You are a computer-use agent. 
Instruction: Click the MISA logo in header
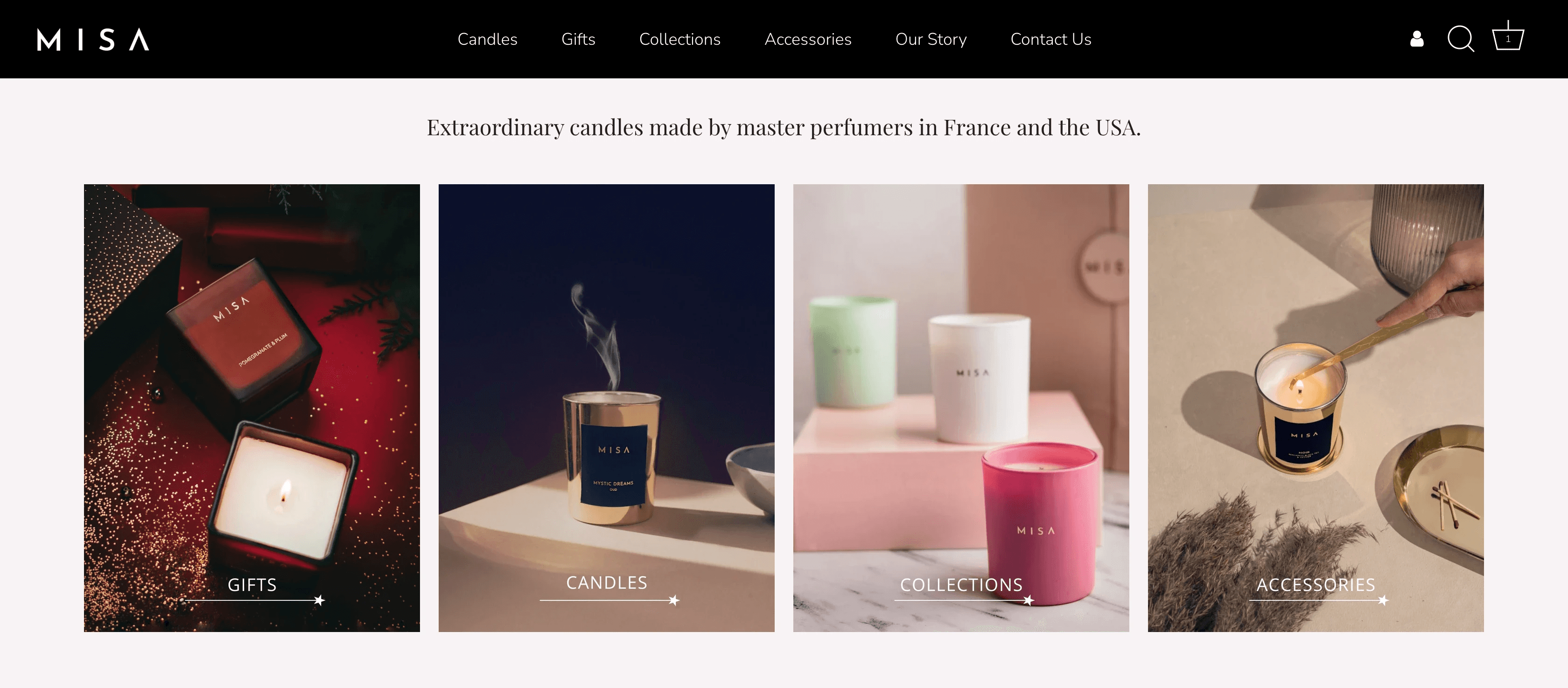tap(93, 40)
